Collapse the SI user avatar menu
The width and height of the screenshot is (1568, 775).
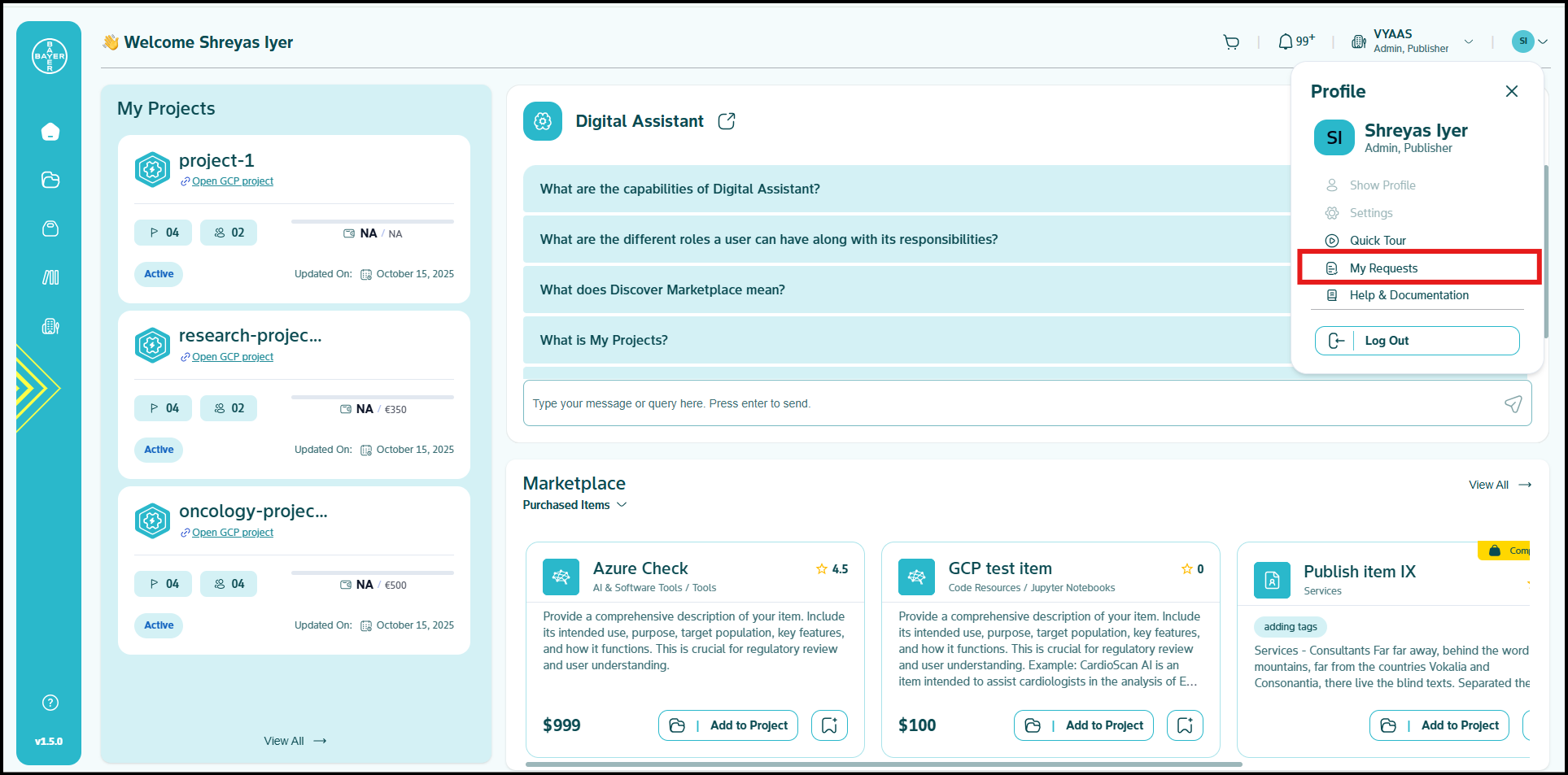pos(1529,41)
